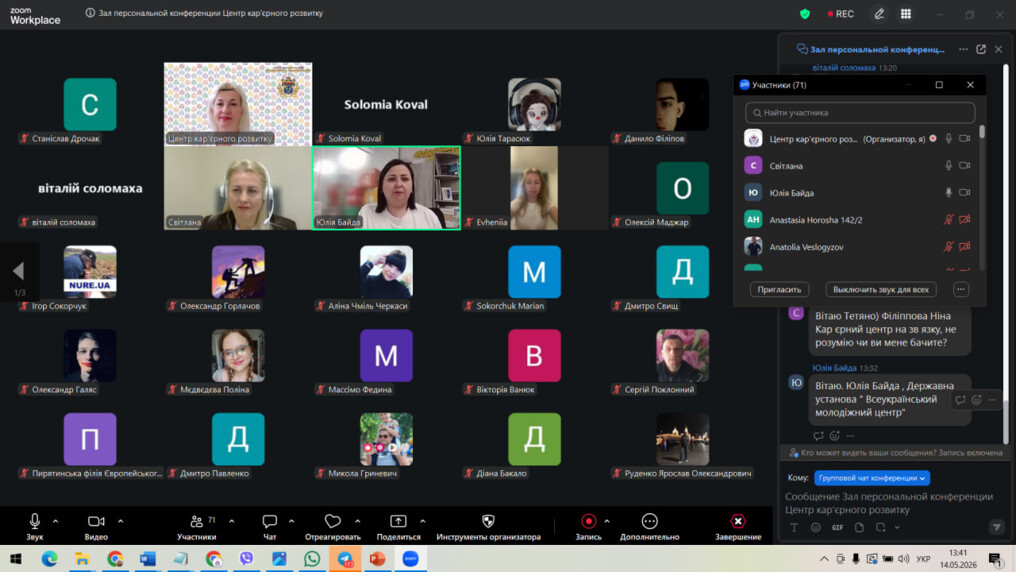1016x572 pixels.
Task: Expand share options arrow next to Поделиться
Action: coord(422,521)
